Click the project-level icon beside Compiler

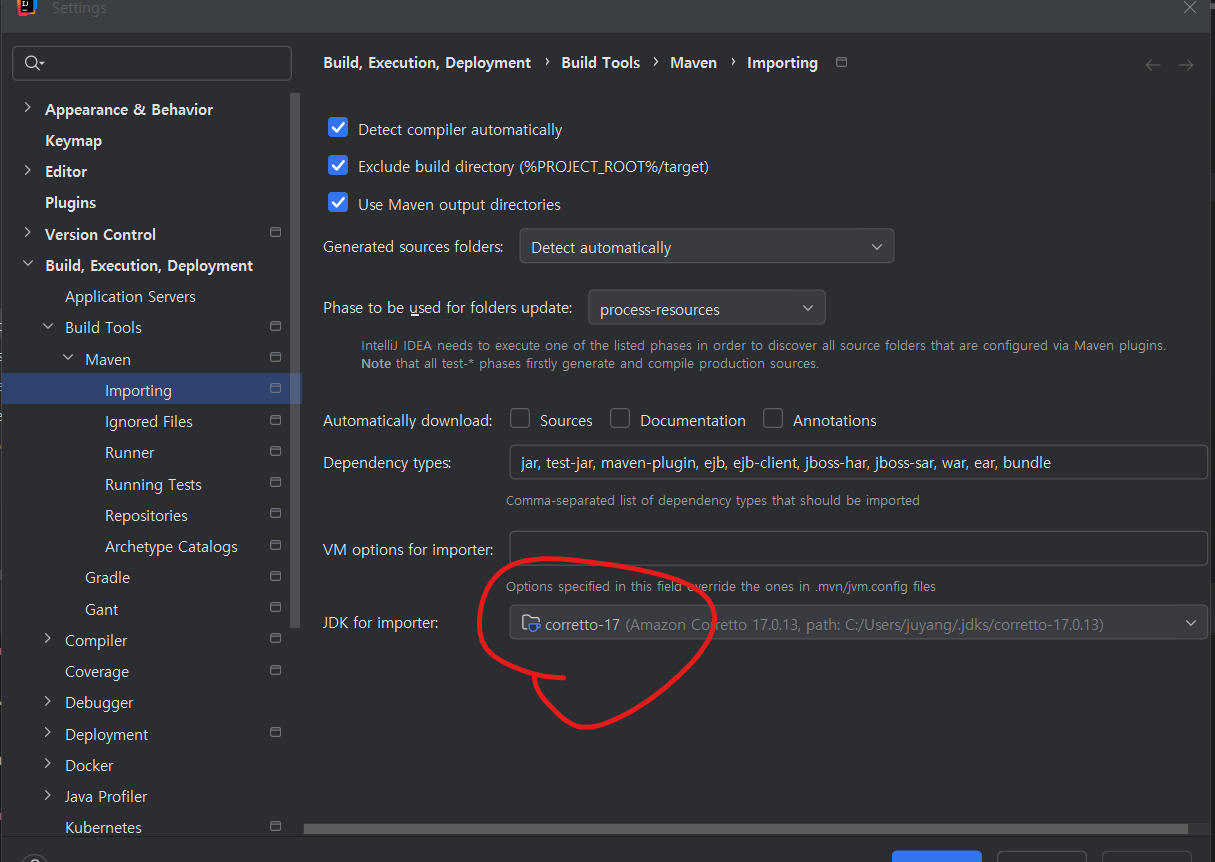pyautogui.click(x=275, y=638)
